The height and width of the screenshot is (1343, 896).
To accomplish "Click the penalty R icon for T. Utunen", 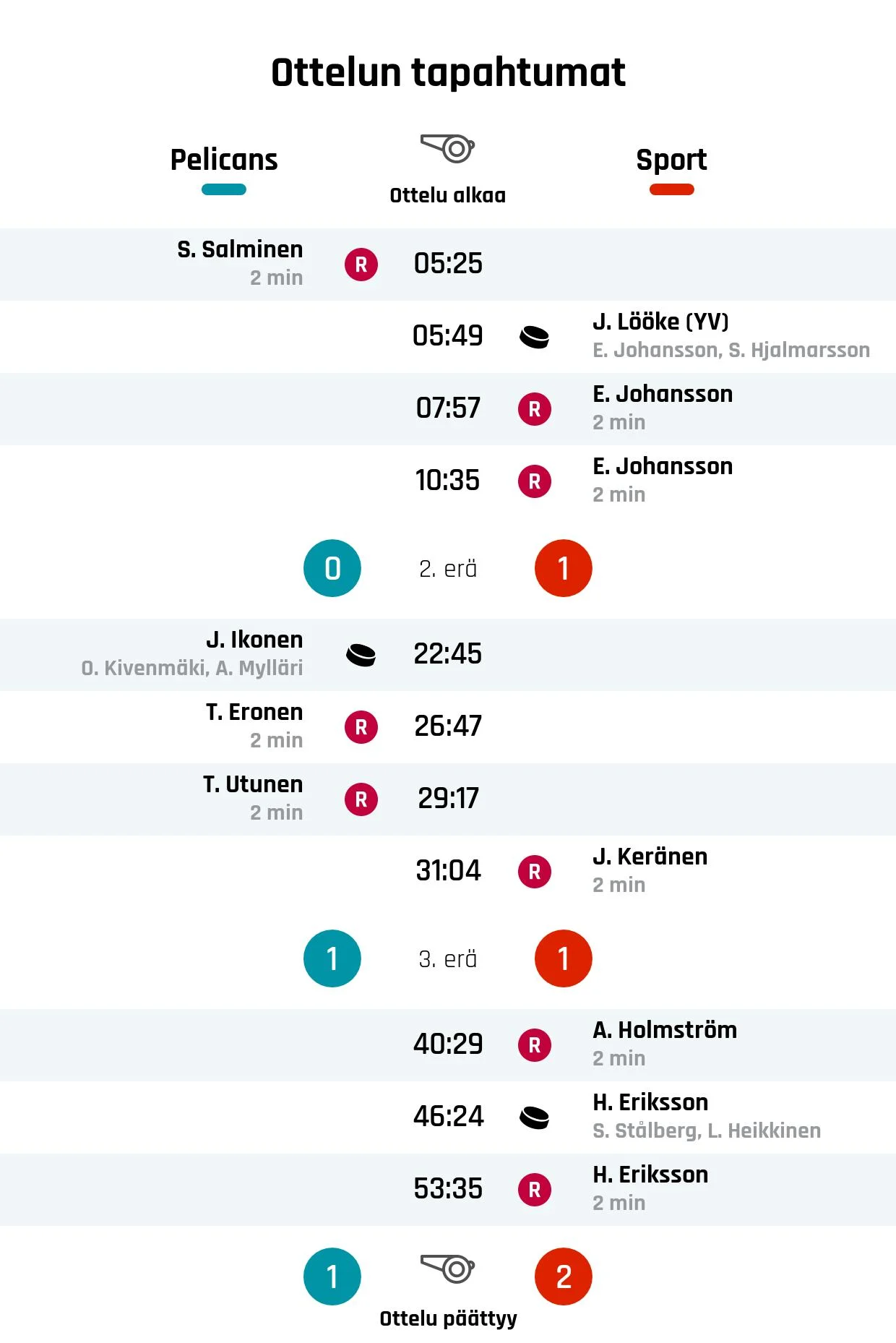I will 361,799.
